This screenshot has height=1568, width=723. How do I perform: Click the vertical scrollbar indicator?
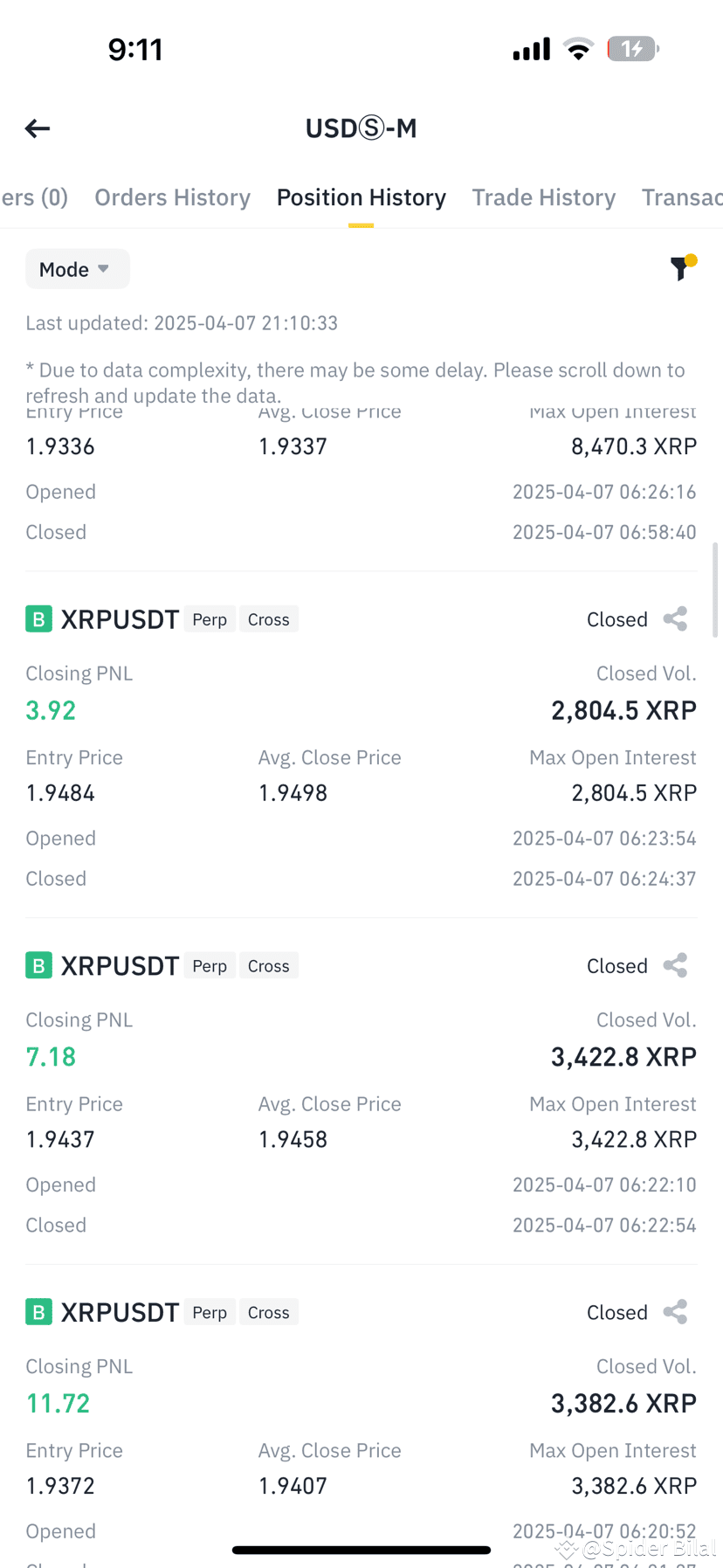click(x=716, y=590)
